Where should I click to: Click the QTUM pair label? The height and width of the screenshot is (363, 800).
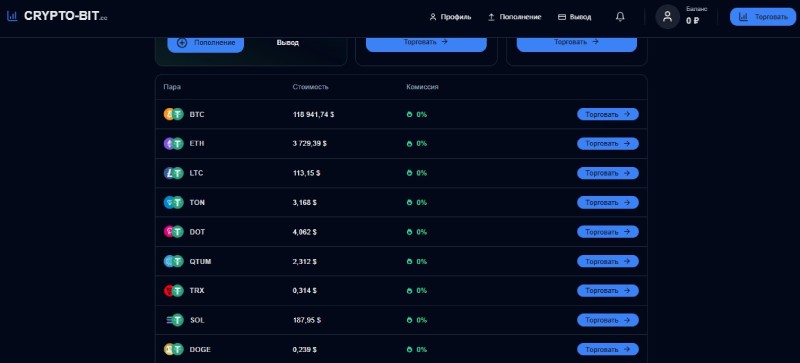coord(200,261)
